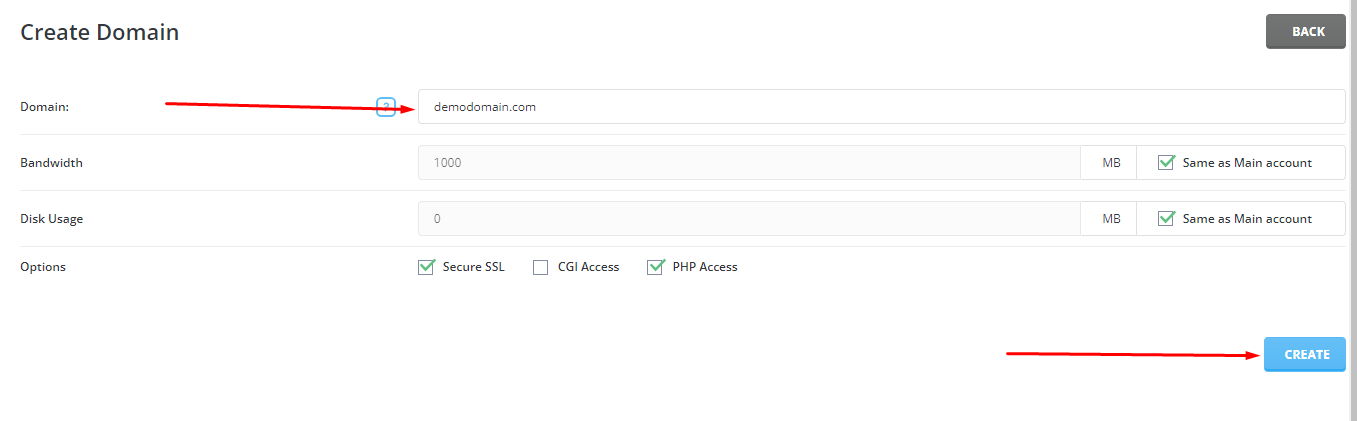Enable the CGI Access checkbox
Screen dimensions: 1357x421
click(x=541, y=267)
